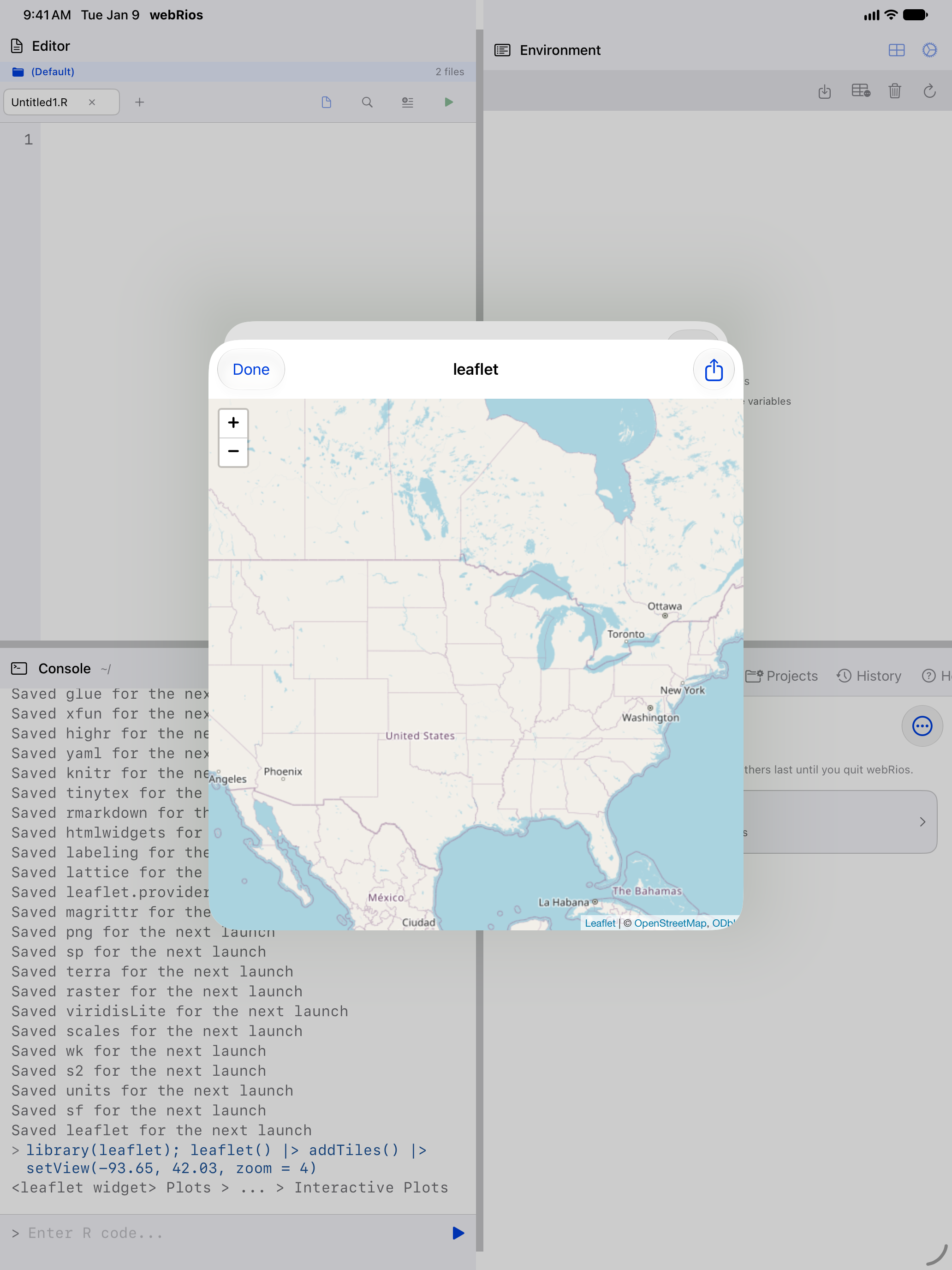This screenshot has height=1270, width=952.
Task: Click the Wi-Fi status icon
Action: point(891,15)
